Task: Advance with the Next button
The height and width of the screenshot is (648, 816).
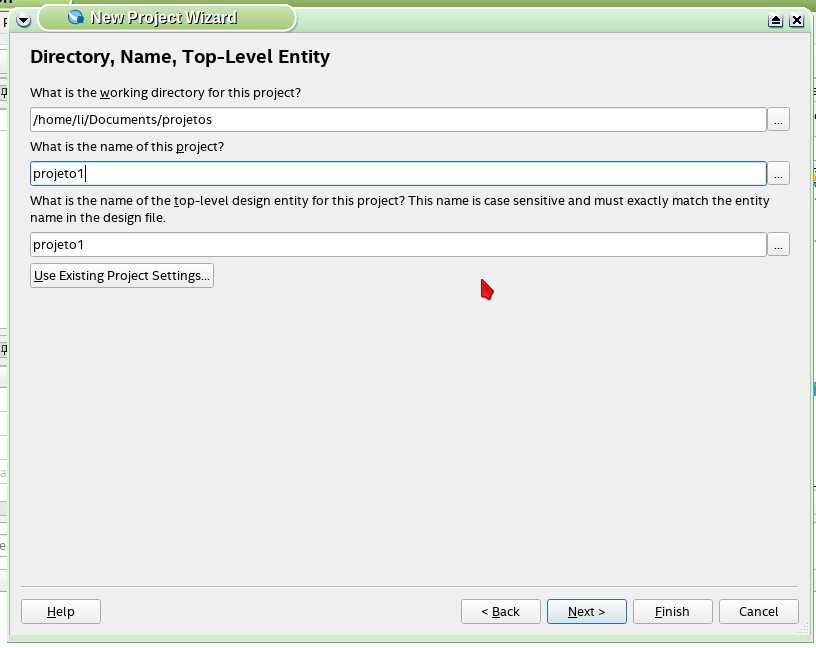Action: (x=586, y=611)
